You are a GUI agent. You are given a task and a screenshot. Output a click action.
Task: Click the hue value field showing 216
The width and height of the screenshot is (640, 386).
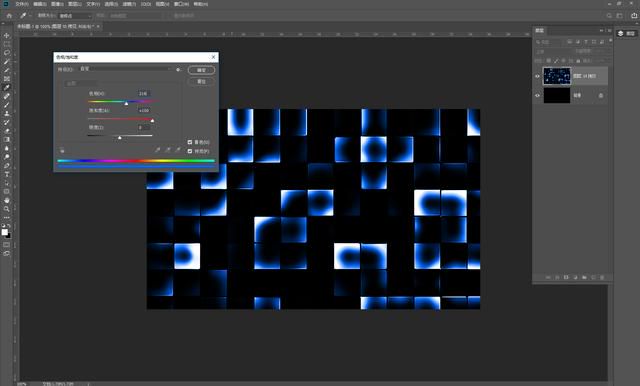coord(143,93)
